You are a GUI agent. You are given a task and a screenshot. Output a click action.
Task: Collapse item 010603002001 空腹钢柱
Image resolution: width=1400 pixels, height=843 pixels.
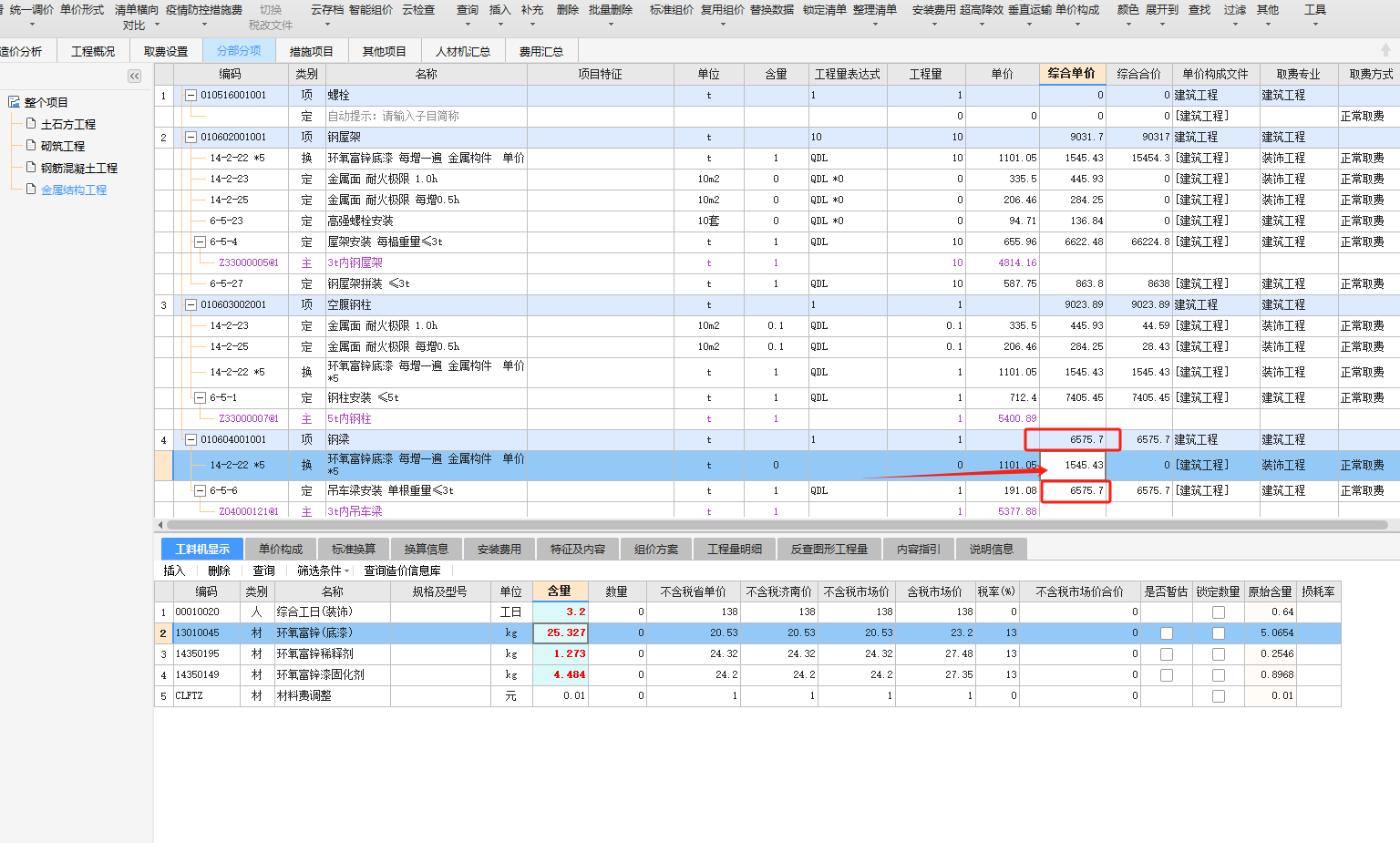[x=191, y=304]
